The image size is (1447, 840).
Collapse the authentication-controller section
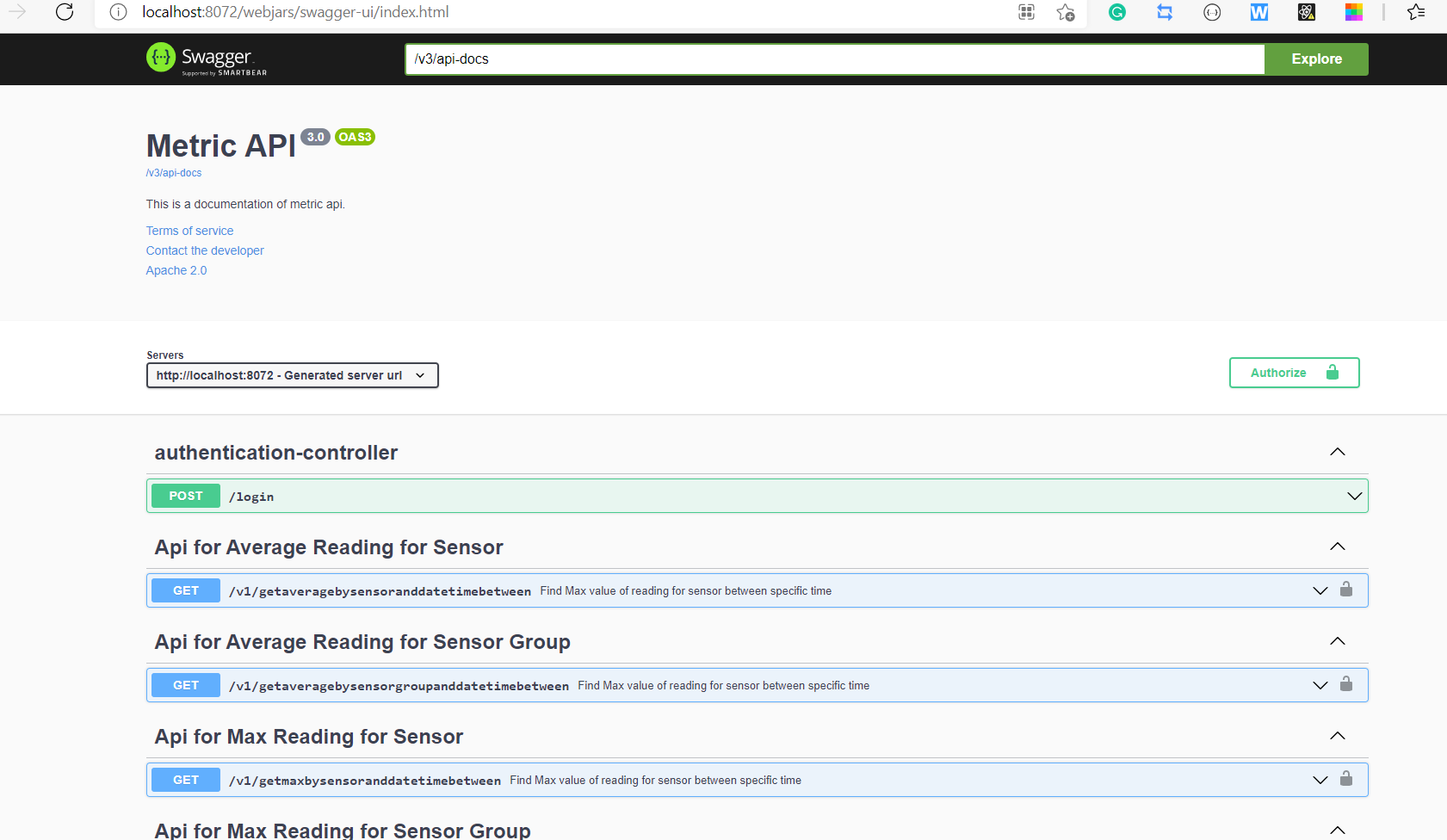(1337, 451)
